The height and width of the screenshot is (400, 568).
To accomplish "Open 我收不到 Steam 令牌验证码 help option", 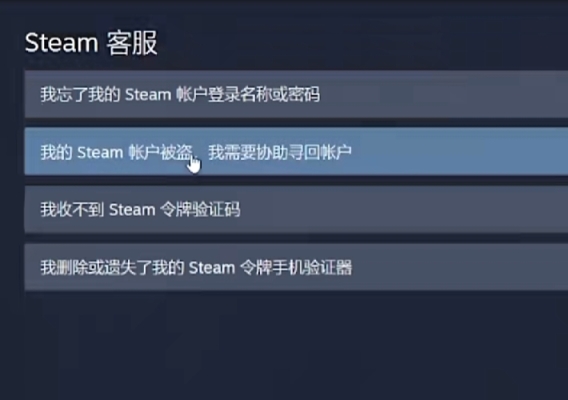I will tap(296, 209).
